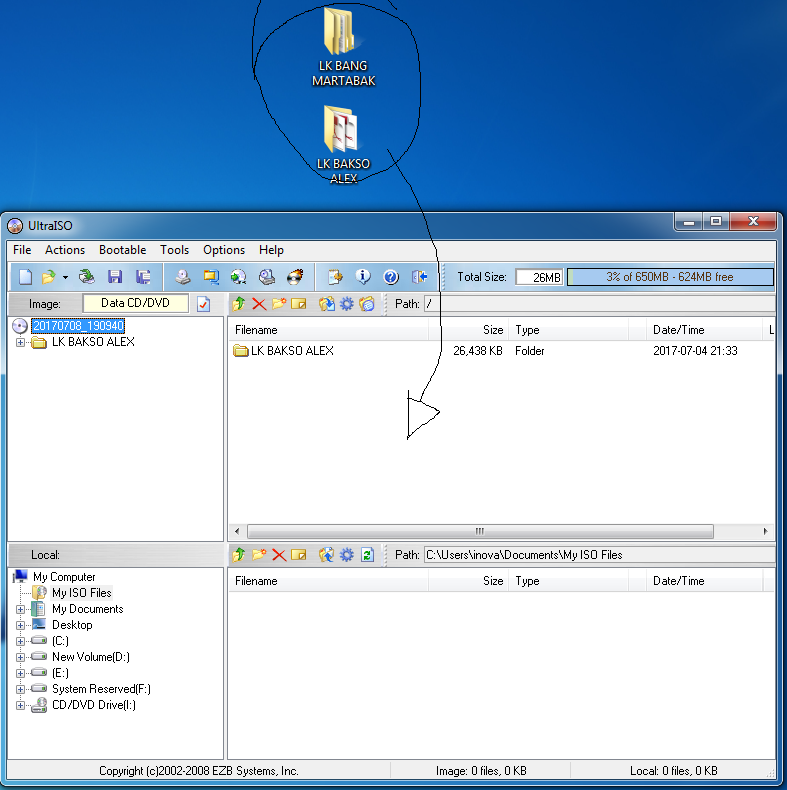Click the Up folder icon in Local toolbar
The width and height of the screenshot is (787, 790).
pos(239,555)
